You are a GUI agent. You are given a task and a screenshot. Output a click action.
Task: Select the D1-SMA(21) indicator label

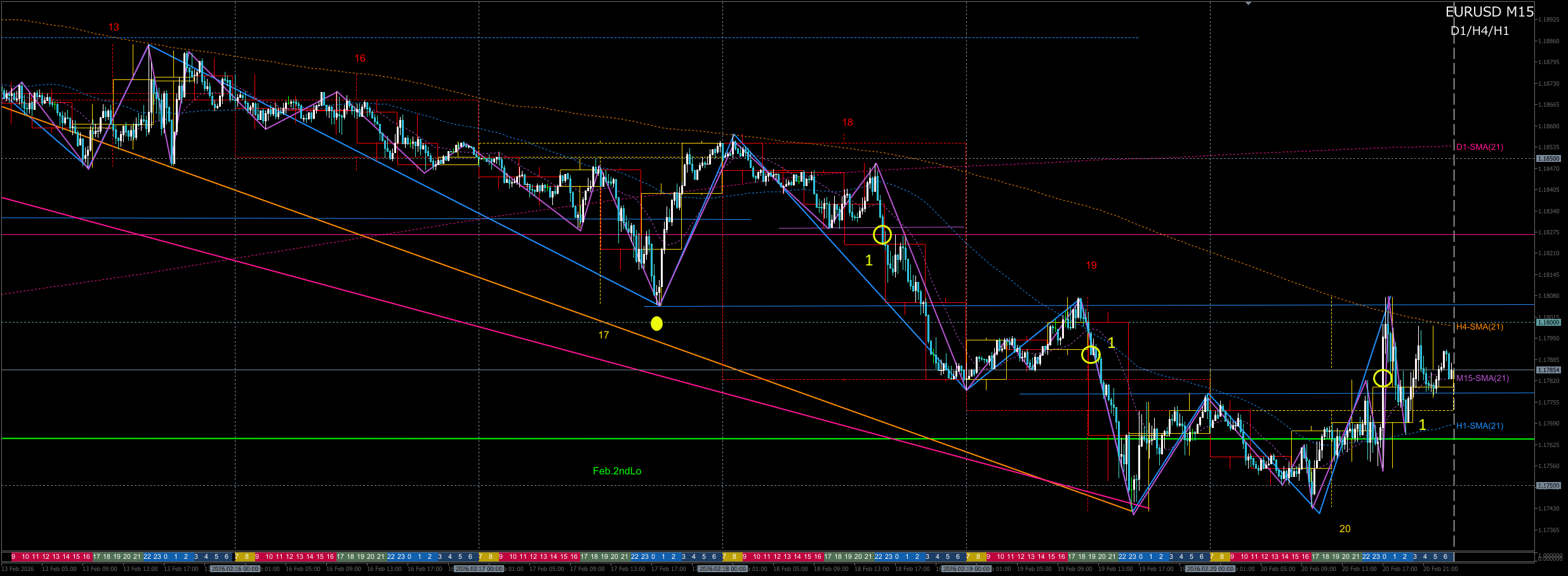point(1479,147)
